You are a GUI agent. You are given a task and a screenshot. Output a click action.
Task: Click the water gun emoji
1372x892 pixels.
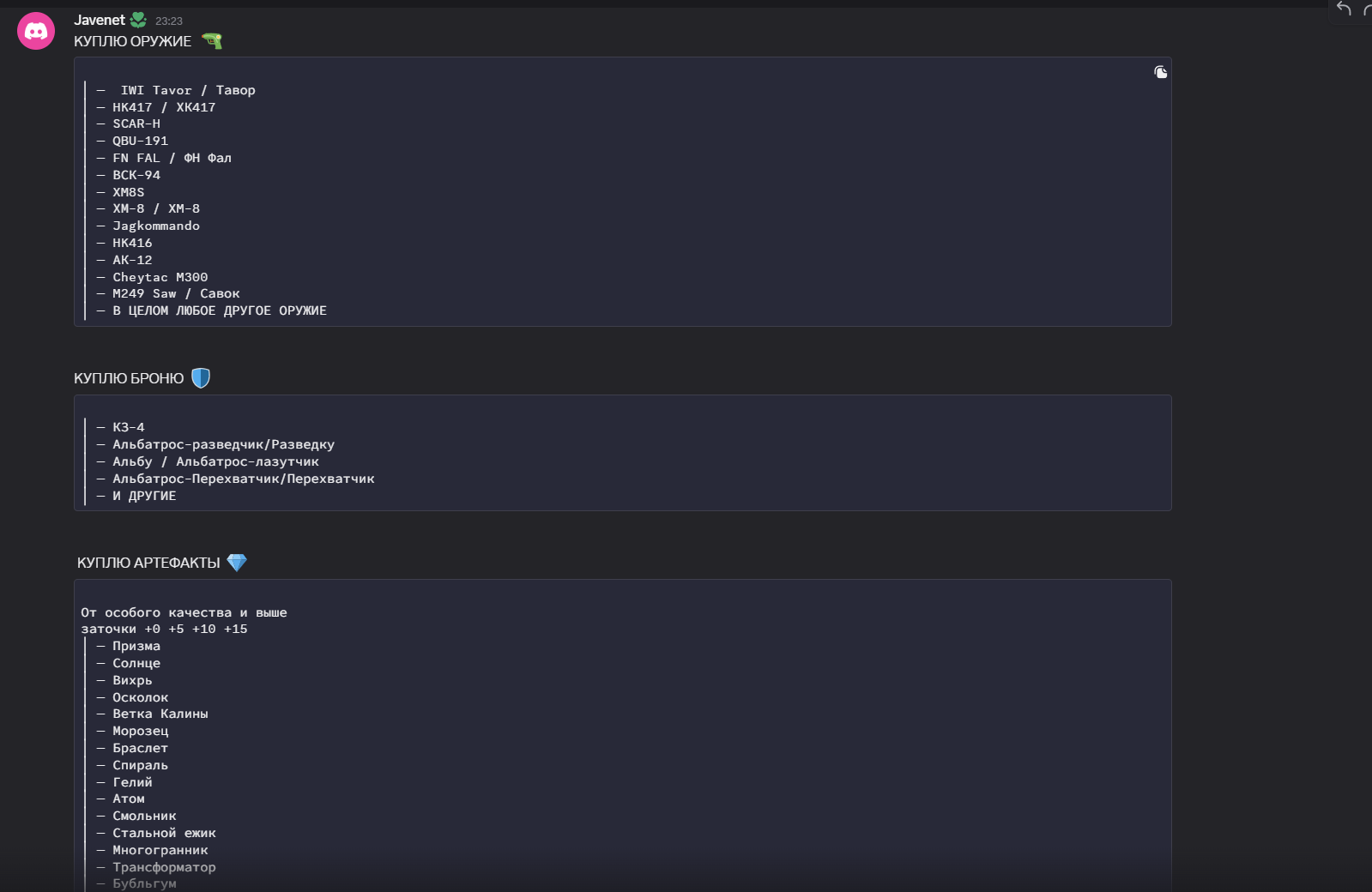pos(212,40)
